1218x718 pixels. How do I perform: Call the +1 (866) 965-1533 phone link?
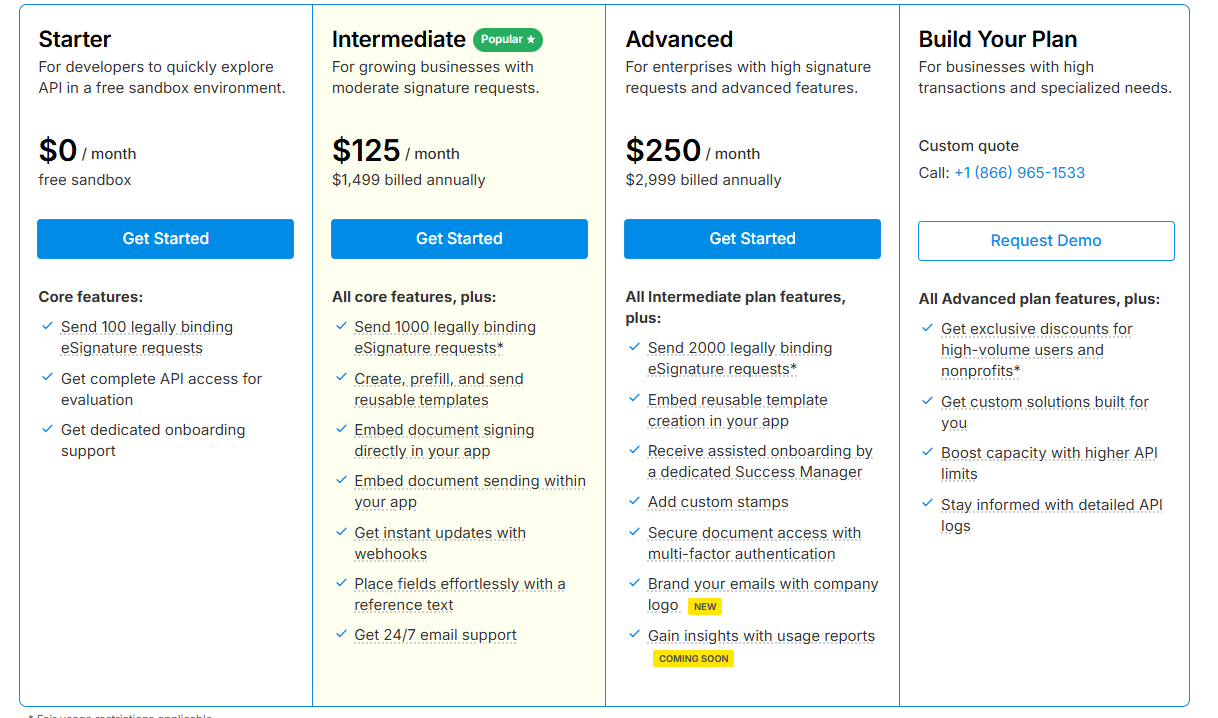(x=1019, y=173)
